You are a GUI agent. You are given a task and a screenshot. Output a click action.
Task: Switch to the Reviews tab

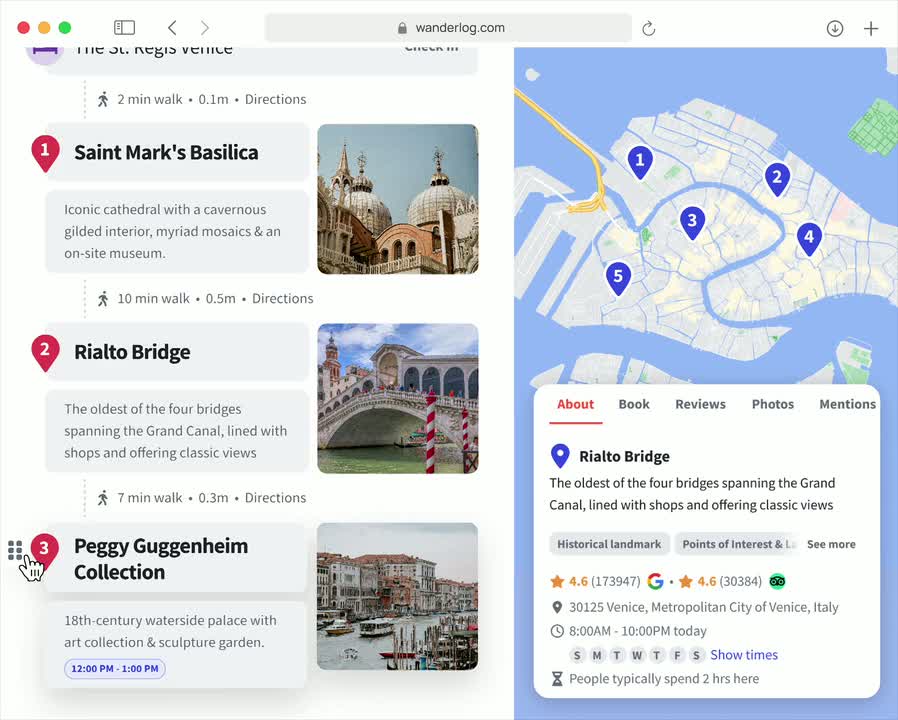(700, 404)
